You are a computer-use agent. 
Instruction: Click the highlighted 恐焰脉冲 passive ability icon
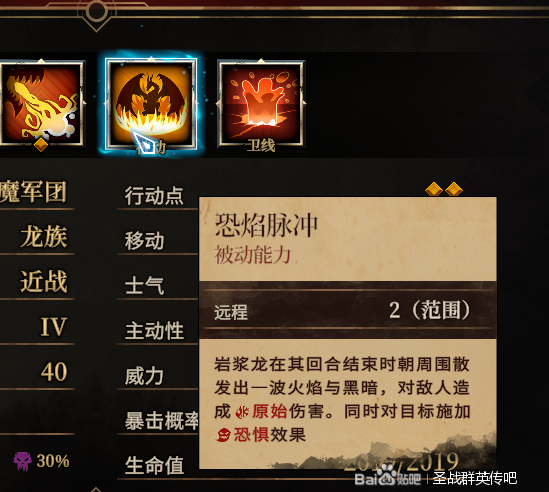[x=151, y=103]
